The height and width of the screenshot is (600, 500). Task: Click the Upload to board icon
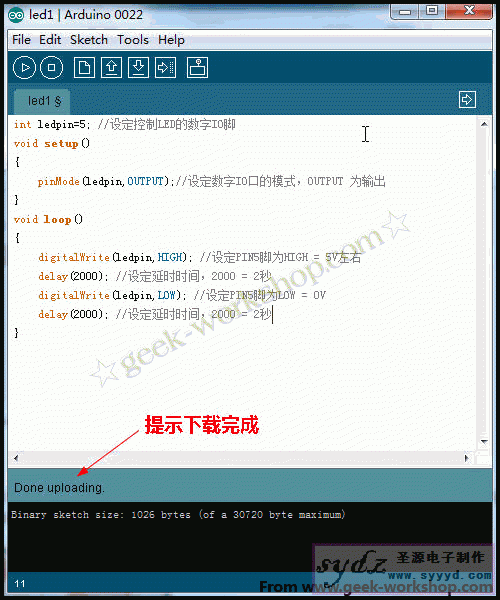coord(166,68)
